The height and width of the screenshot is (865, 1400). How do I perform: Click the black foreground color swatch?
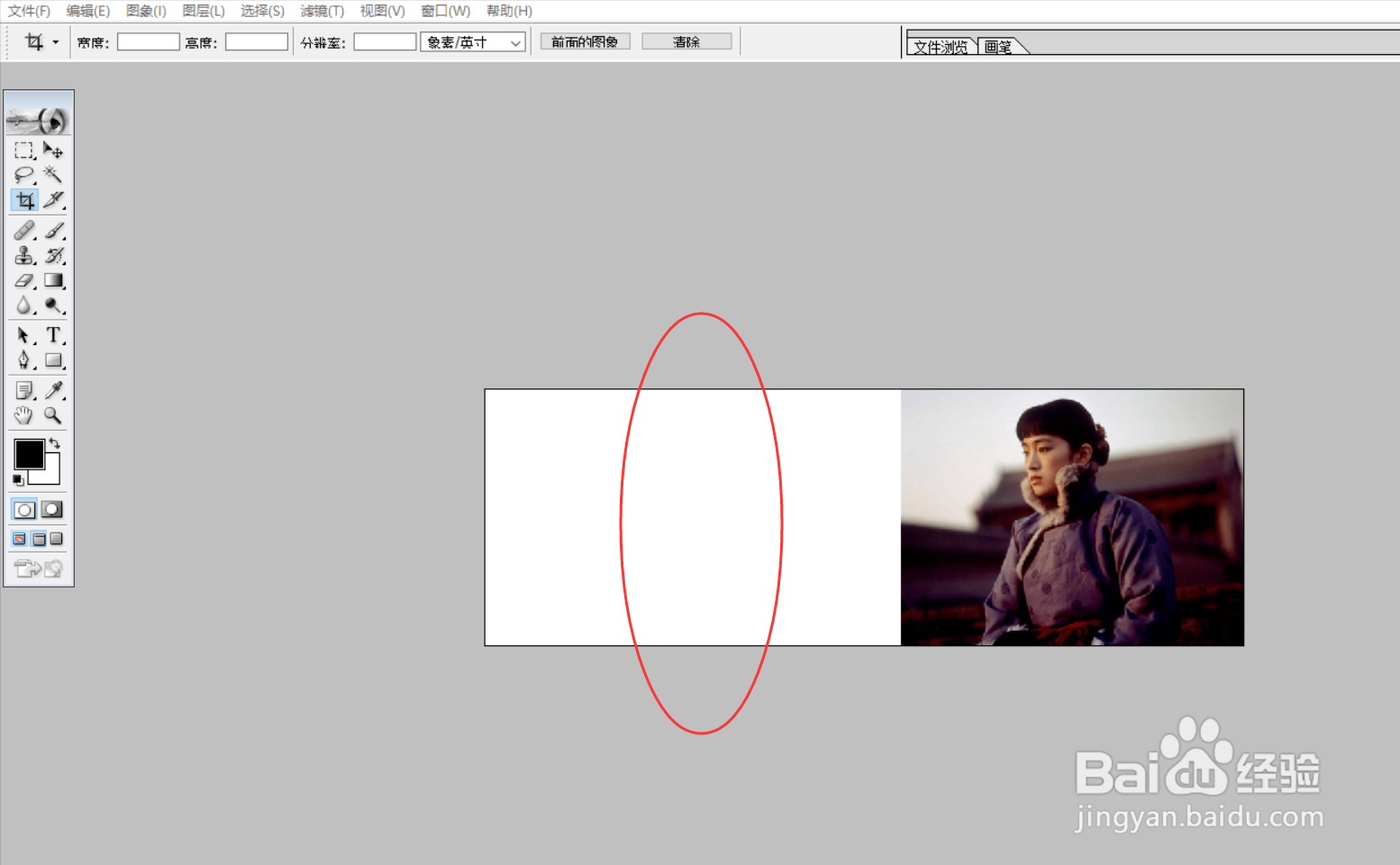[29, 454]
